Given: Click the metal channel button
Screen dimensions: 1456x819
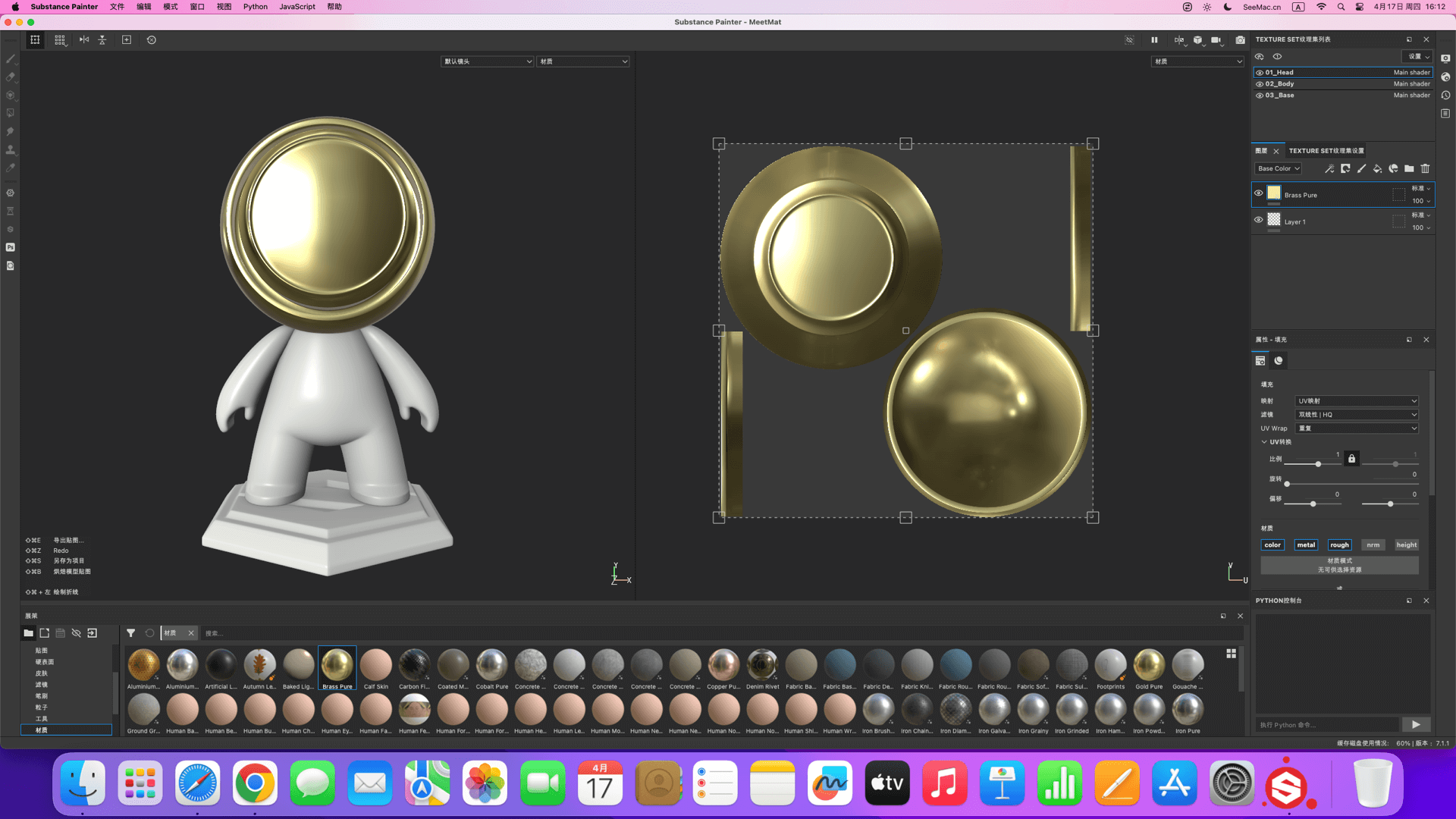Looking at the screenshot, I should point(1306,544).
